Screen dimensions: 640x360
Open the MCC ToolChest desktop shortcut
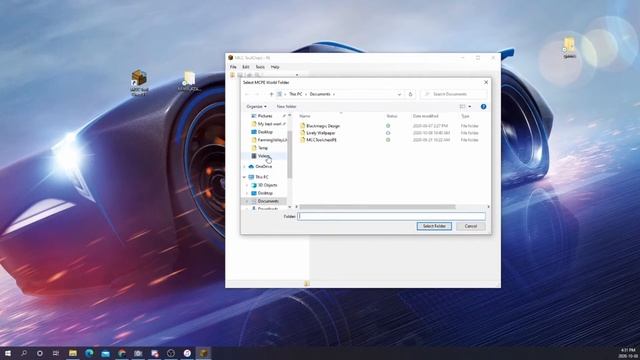coord(139,83)
